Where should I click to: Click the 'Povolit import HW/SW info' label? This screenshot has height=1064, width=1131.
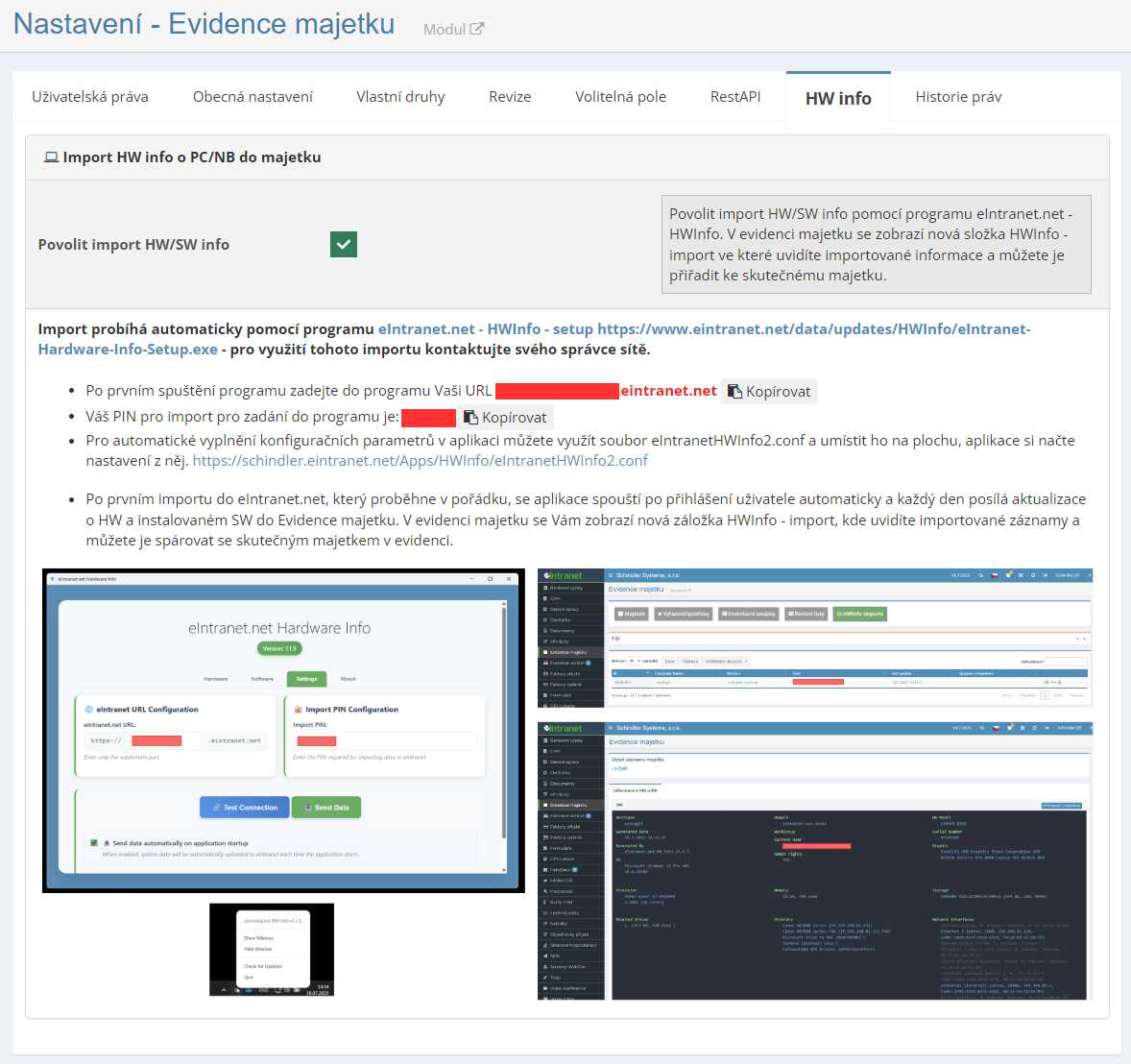[x=133, y=245]
